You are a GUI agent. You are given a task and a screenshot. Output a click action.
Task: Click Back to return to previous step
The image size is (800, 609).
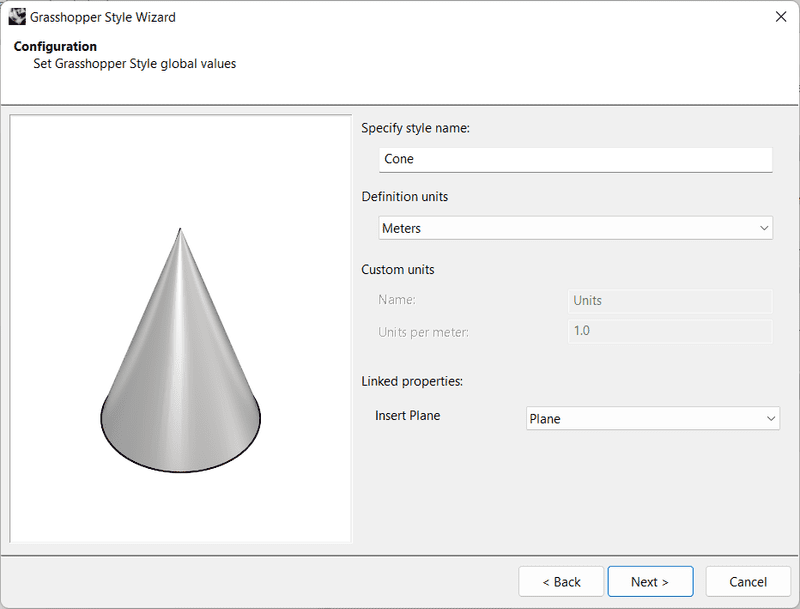pos(560,581)
